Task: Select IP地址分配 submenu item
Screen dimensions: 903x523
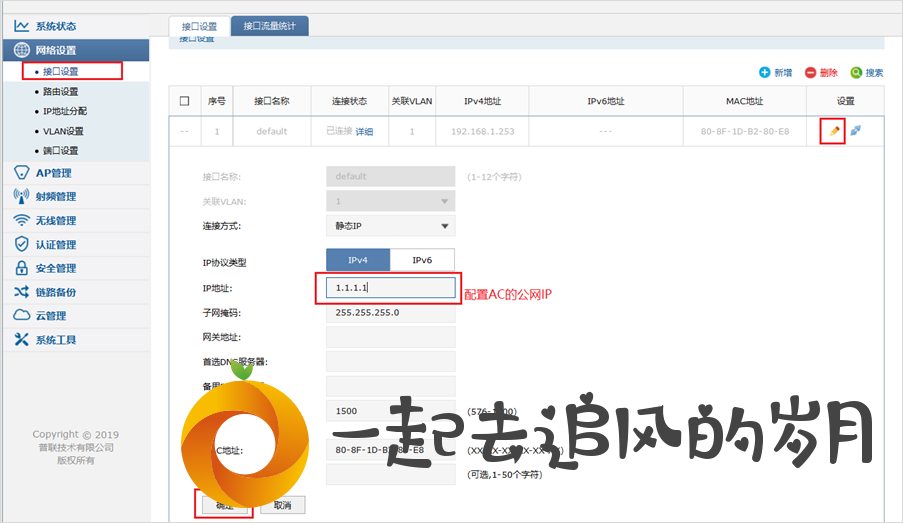Action: (x=65, y=111)
